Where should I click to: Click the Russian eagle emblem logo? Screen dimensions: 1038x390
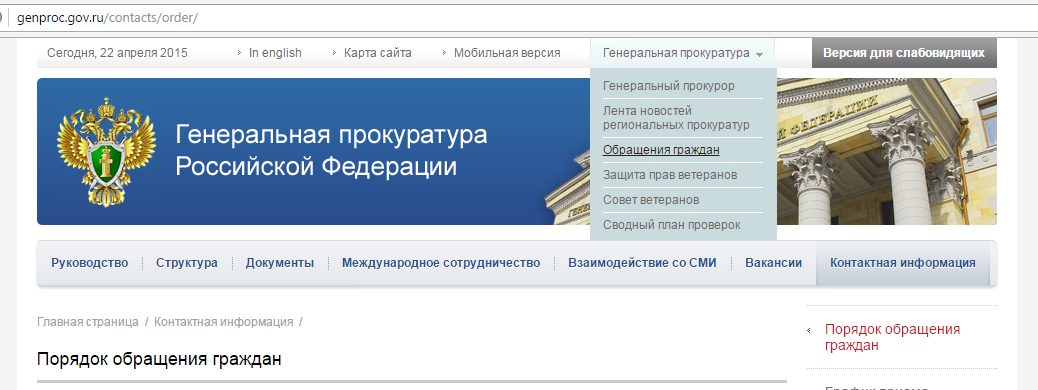click(106, 152)
